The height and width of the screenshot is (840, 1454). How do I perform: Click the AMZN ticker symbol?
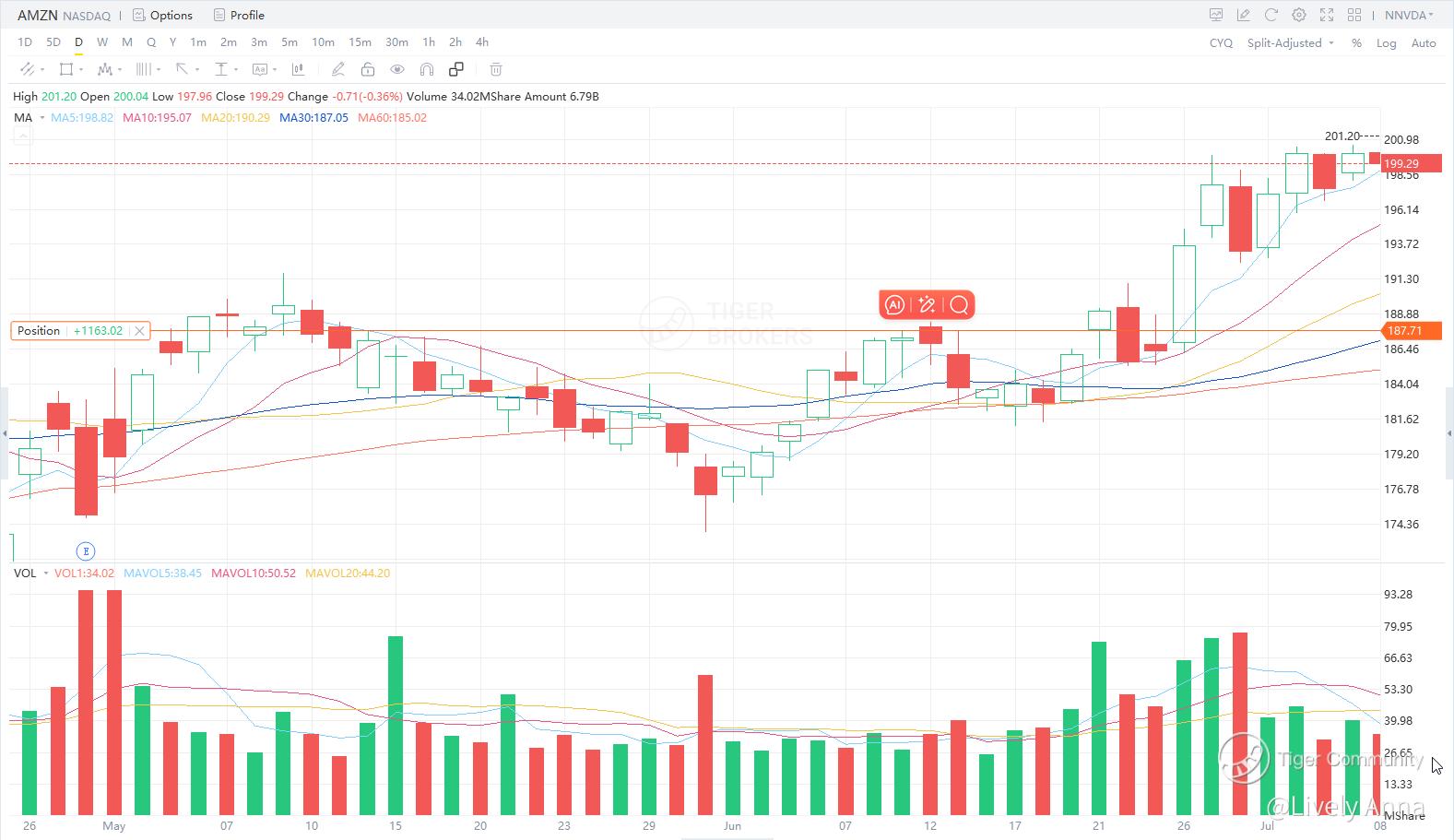[38, 15]
